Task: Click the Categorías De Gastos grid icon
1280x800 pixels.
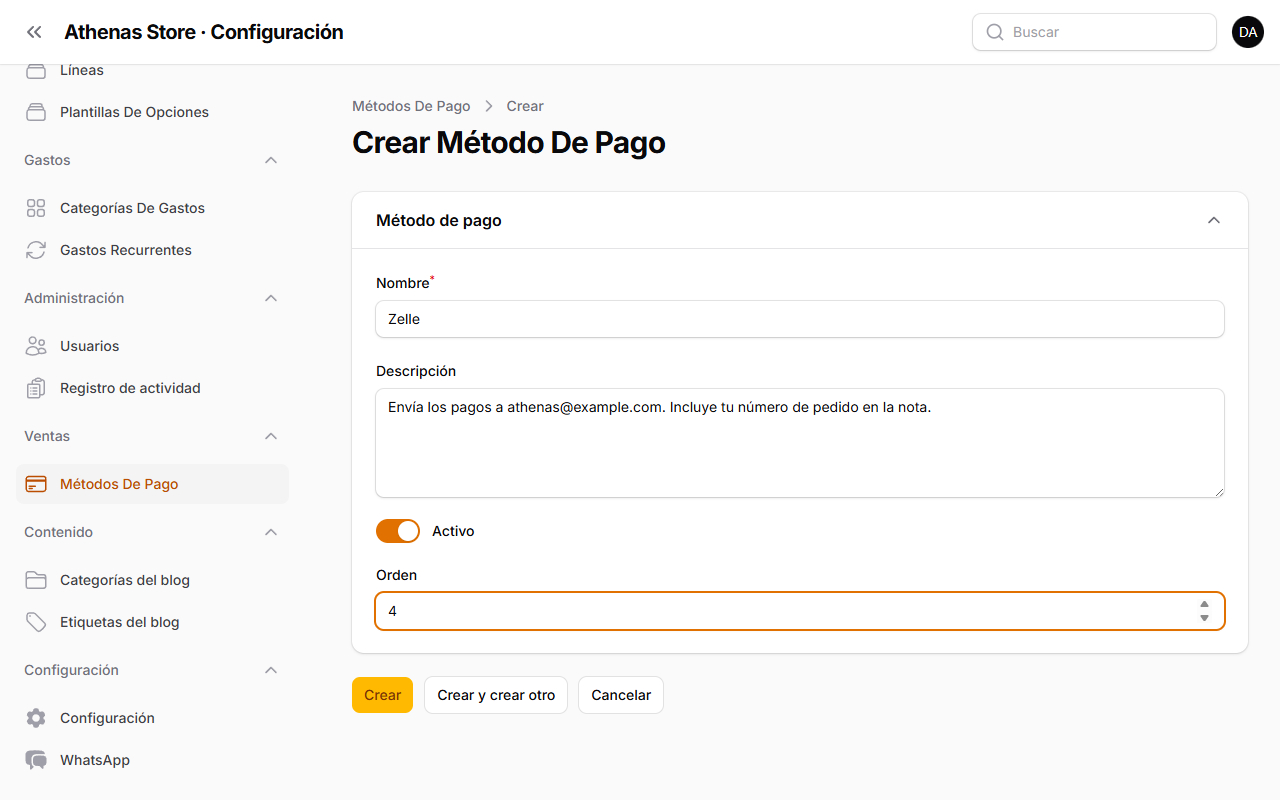Action: [36, 208]
